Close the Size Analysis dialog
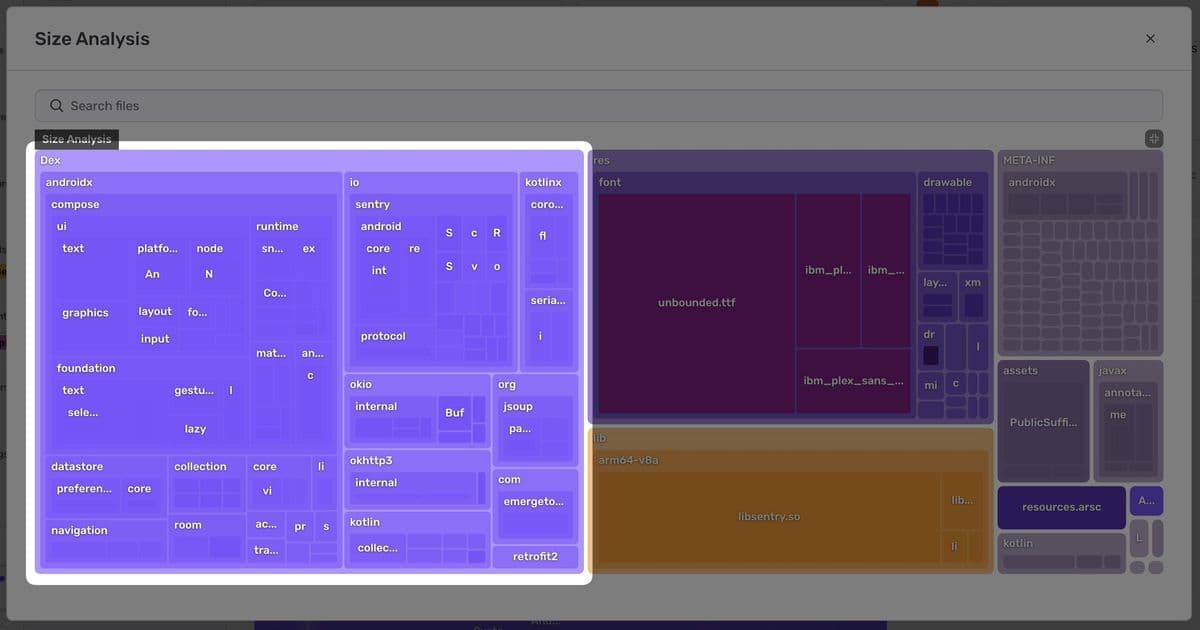The image size is (1200, 630). [x=1150, y=39]
